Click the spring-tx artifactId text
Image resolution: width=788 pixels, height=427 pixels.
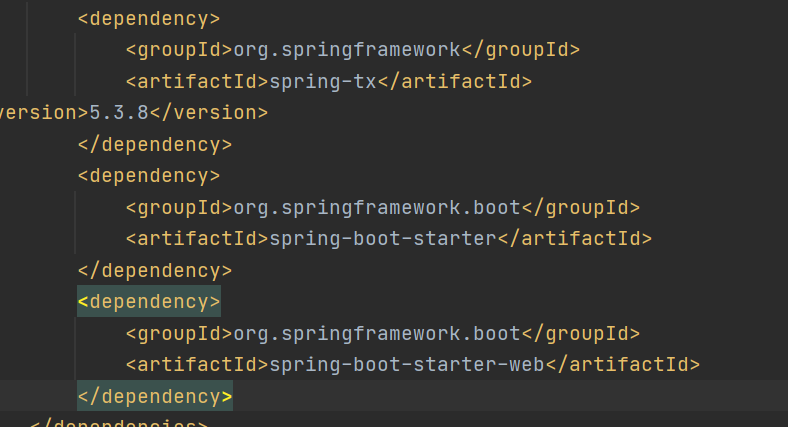point(323,81)
